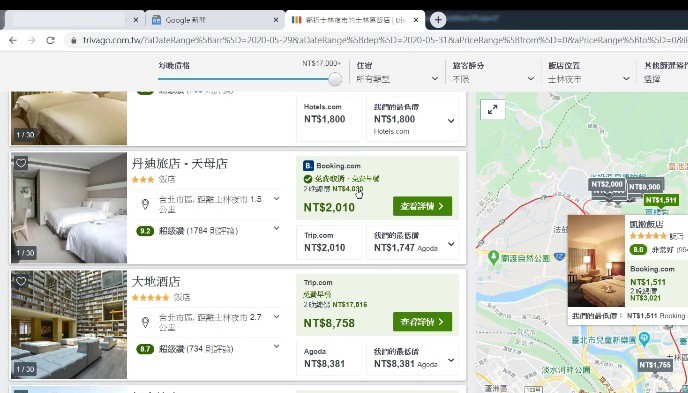Expand the 丹迪旅店 reviews chevron
This screenshot has width=688, height=393.
click(x=276, y=228)
